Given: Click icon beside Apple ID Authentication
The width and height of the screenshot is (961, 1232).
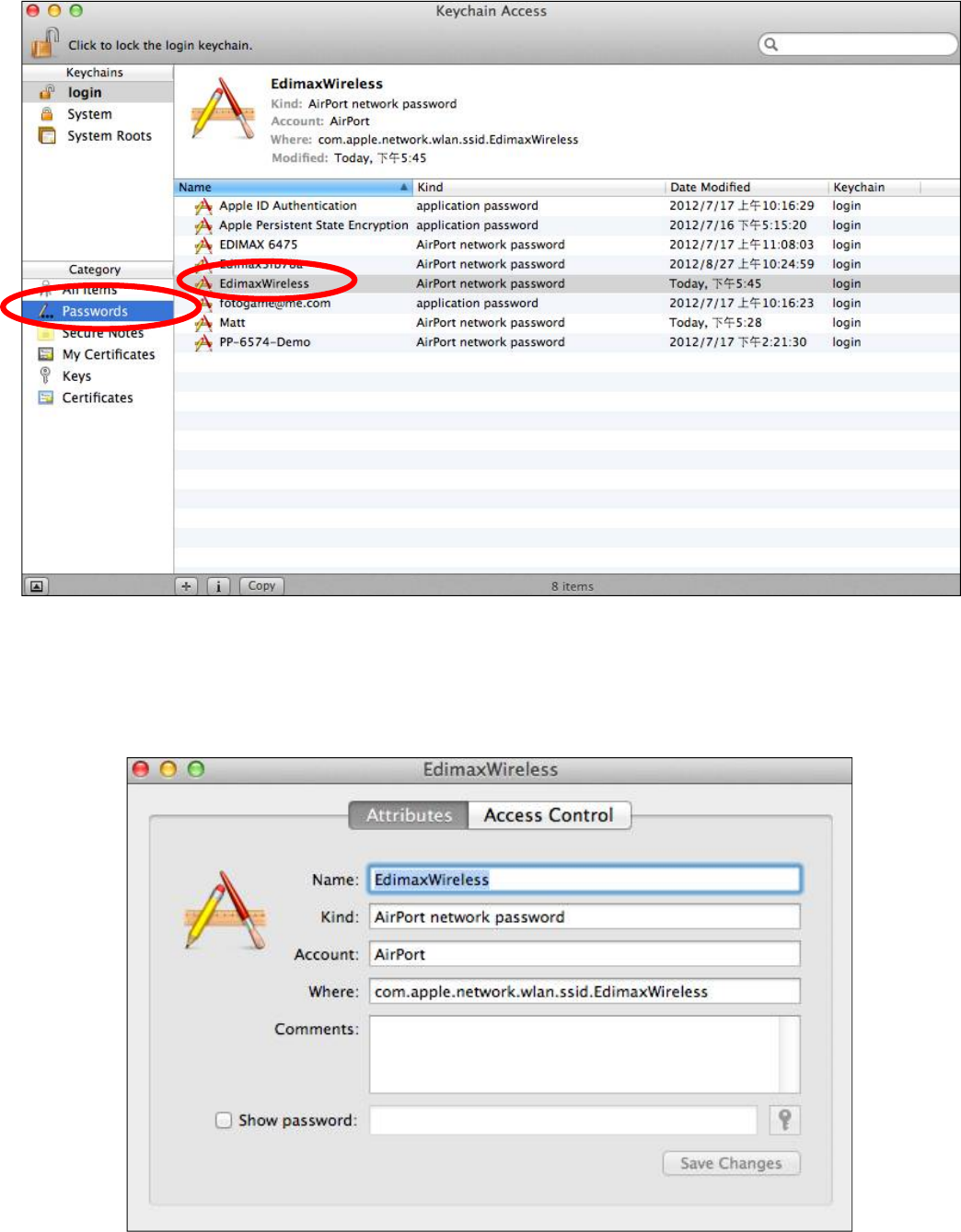Looking at the screenshot, I should tap(203, 206).
